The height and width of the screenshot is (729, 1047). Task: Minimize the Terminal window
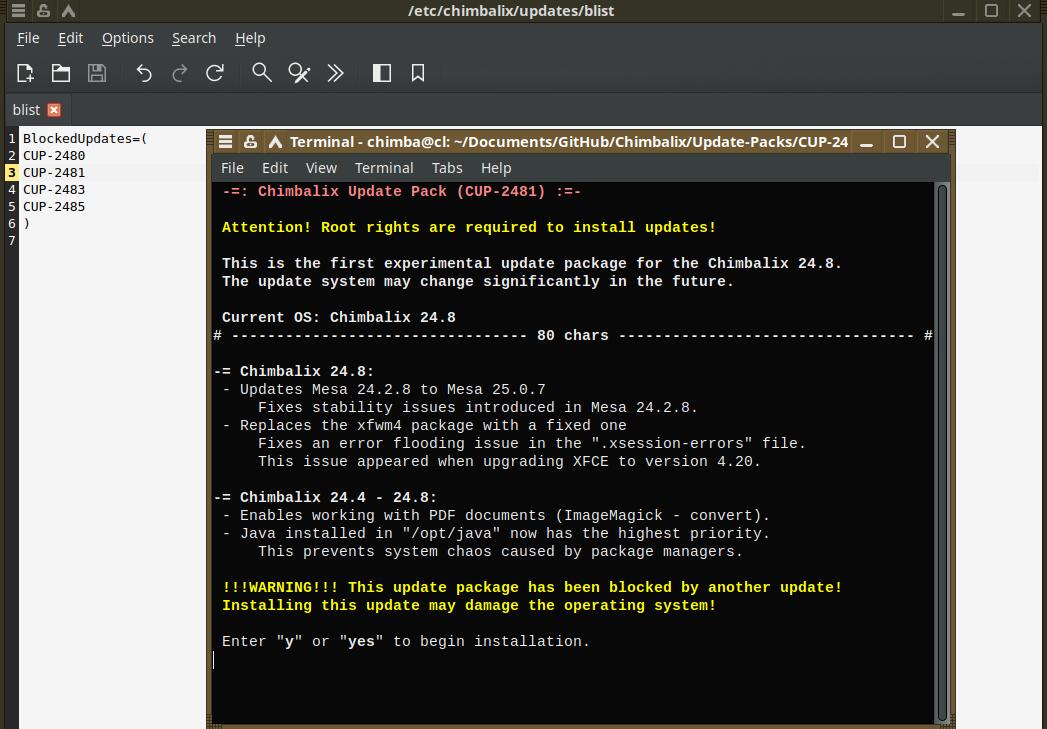pyautogui.click(x=867, y=142)
